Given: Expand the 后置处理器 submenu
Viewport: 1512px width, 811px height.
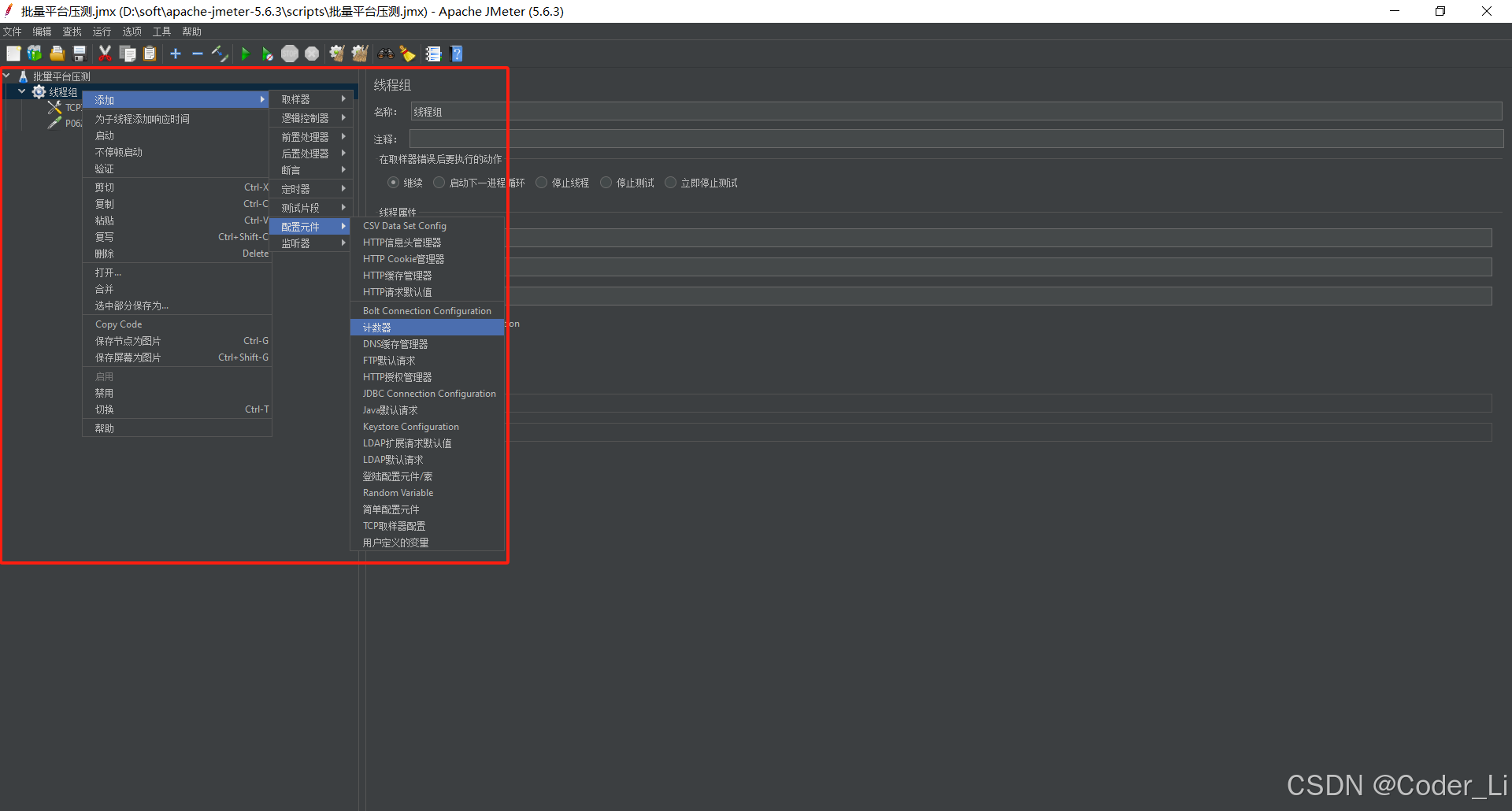Looking at the screenshot, I should 311,154.
